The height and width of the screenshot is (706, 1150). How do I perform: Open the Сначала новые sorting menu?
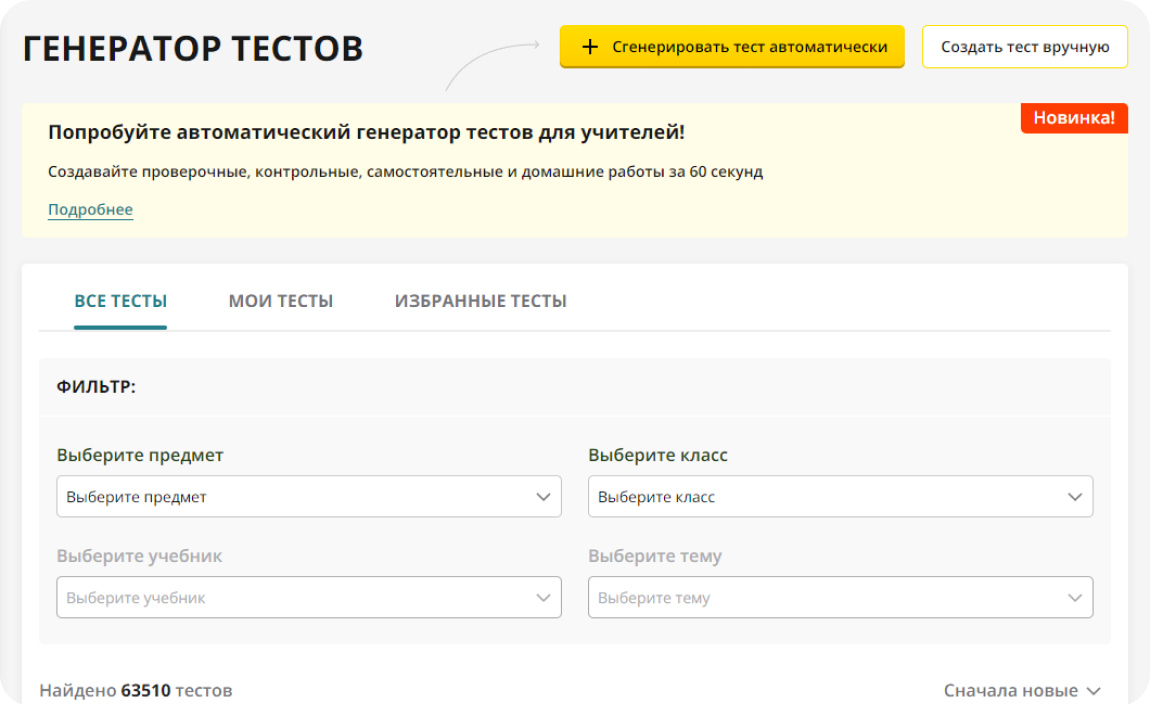coord(1012,691)
